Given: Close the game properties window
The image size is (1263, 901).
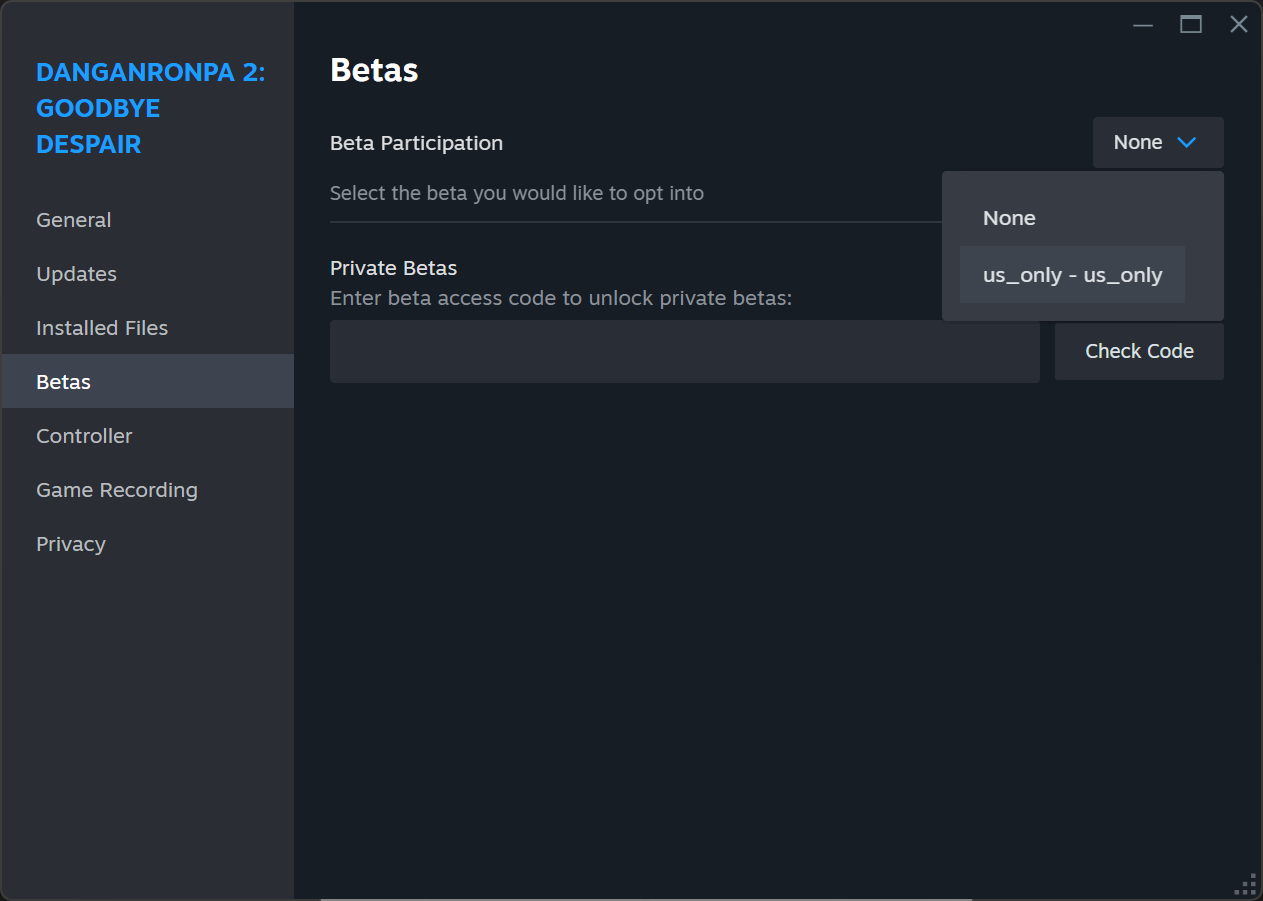Looking at the screenshot, I should [1238, 25].
